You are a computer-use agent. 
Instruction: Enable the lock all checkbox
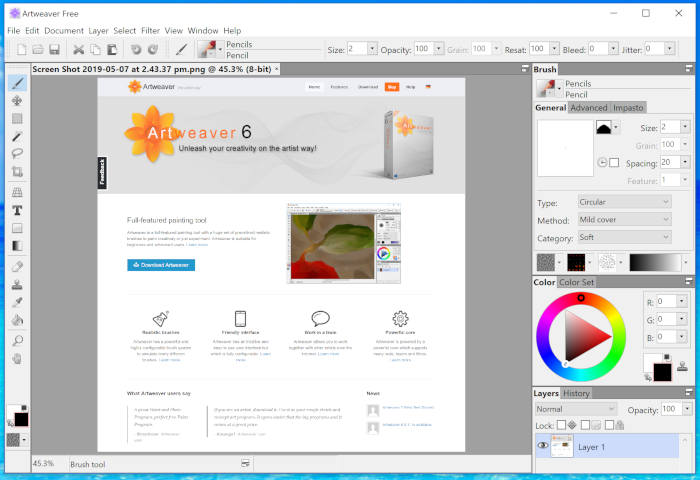coord(609,425)
